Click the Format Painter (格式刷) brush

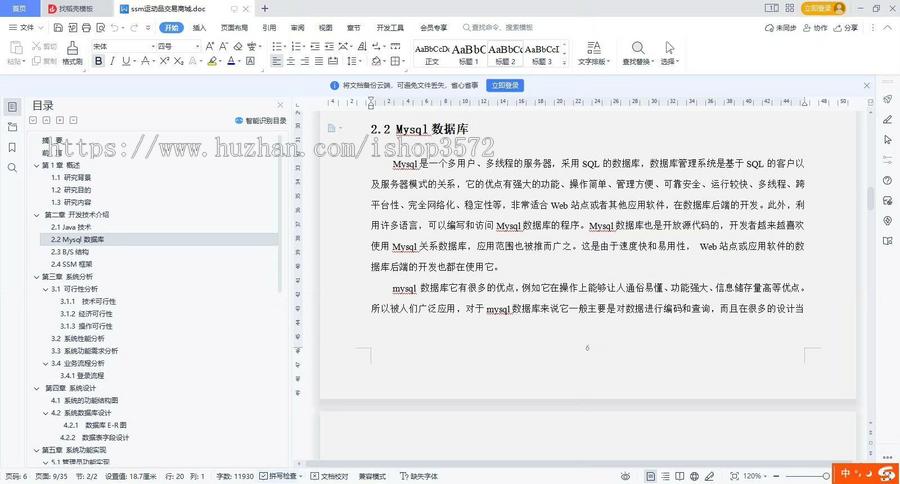click(x=72, y=52)
